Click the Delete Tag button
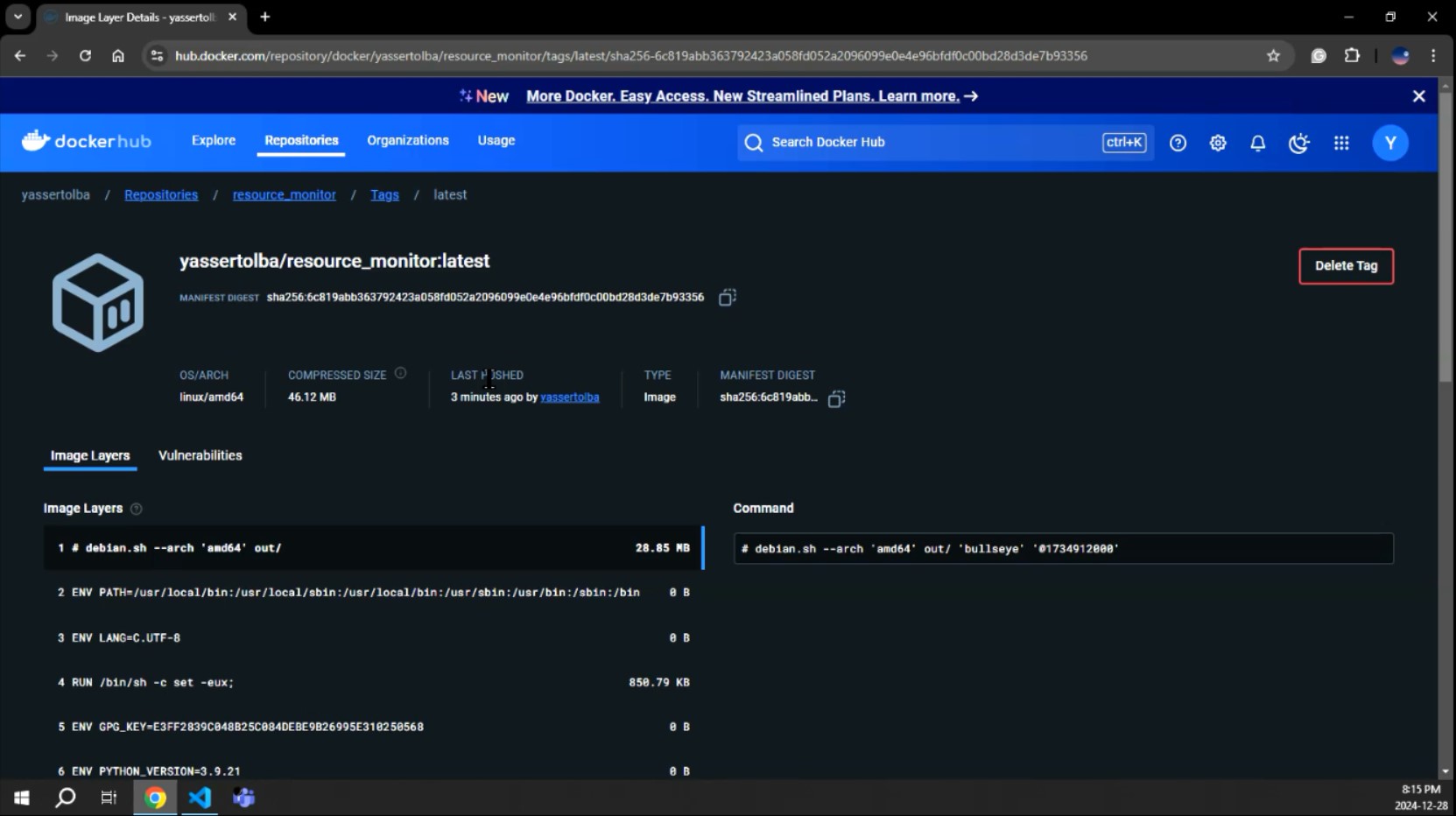 (x=1346, y=265)
